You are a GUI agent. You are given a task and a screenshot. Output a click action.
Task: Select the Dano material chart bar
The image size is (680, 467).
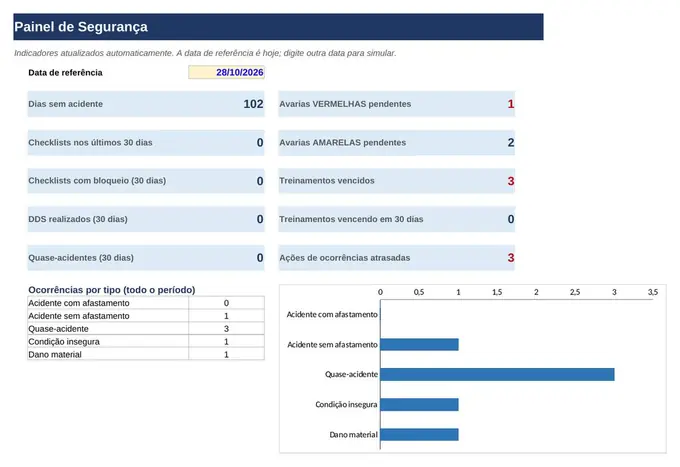tap(419, 434)
